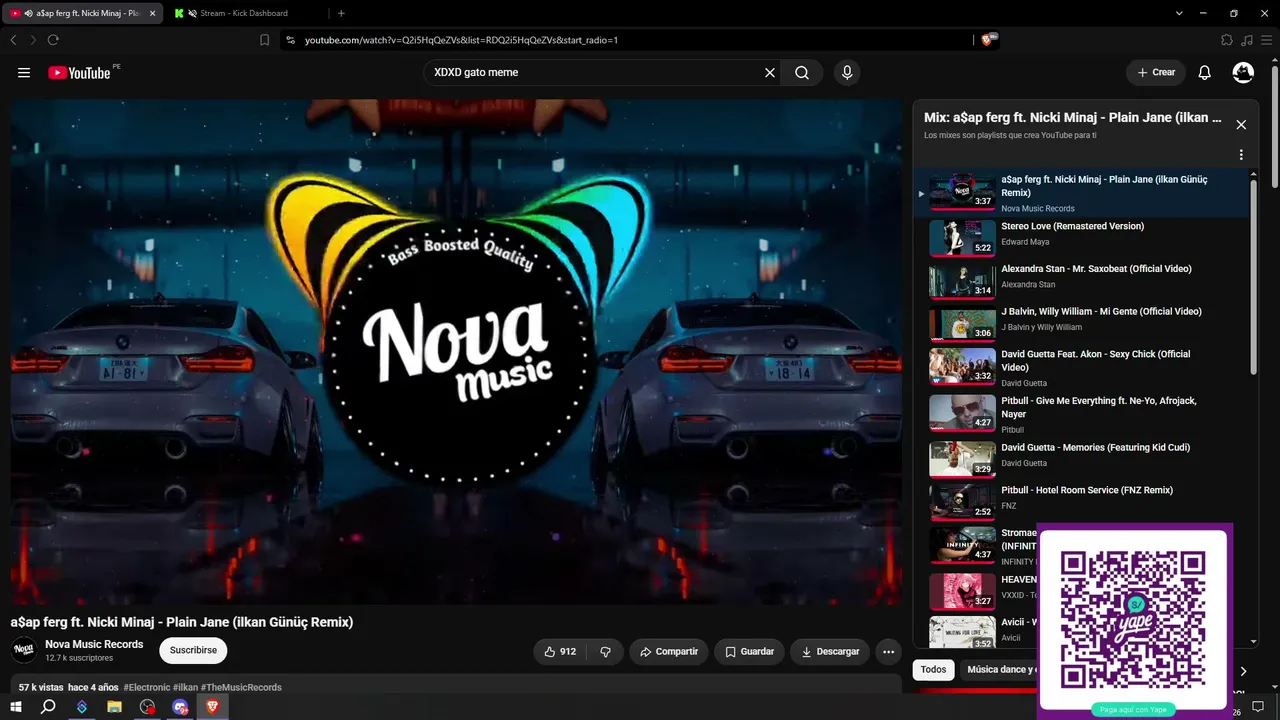1280x720 pixels.
Task: Dislike this video
Action: 605,651
